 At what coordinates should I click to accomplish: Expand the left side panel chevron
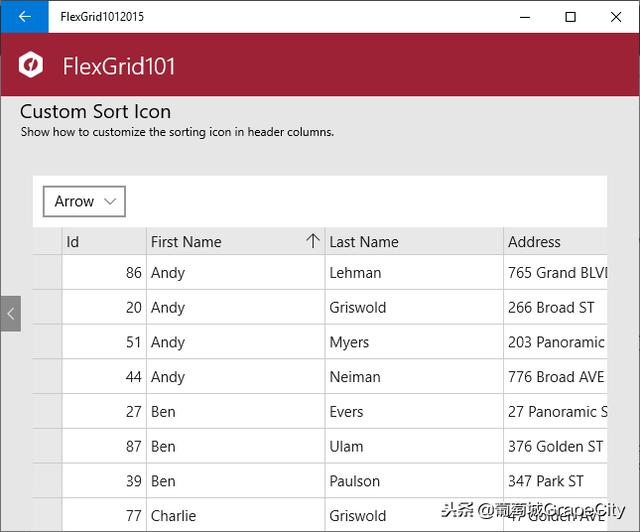(11, 314)
